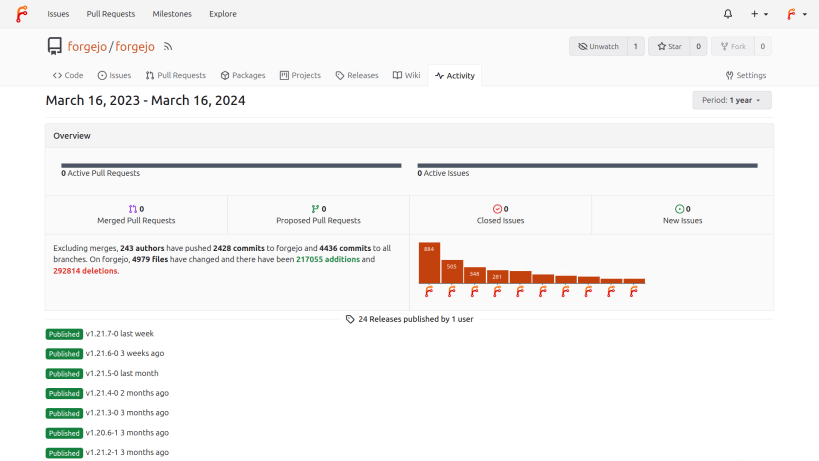Click the proposed pull request green icon
Screen dimensions: 819x461
tap(315, 209)
